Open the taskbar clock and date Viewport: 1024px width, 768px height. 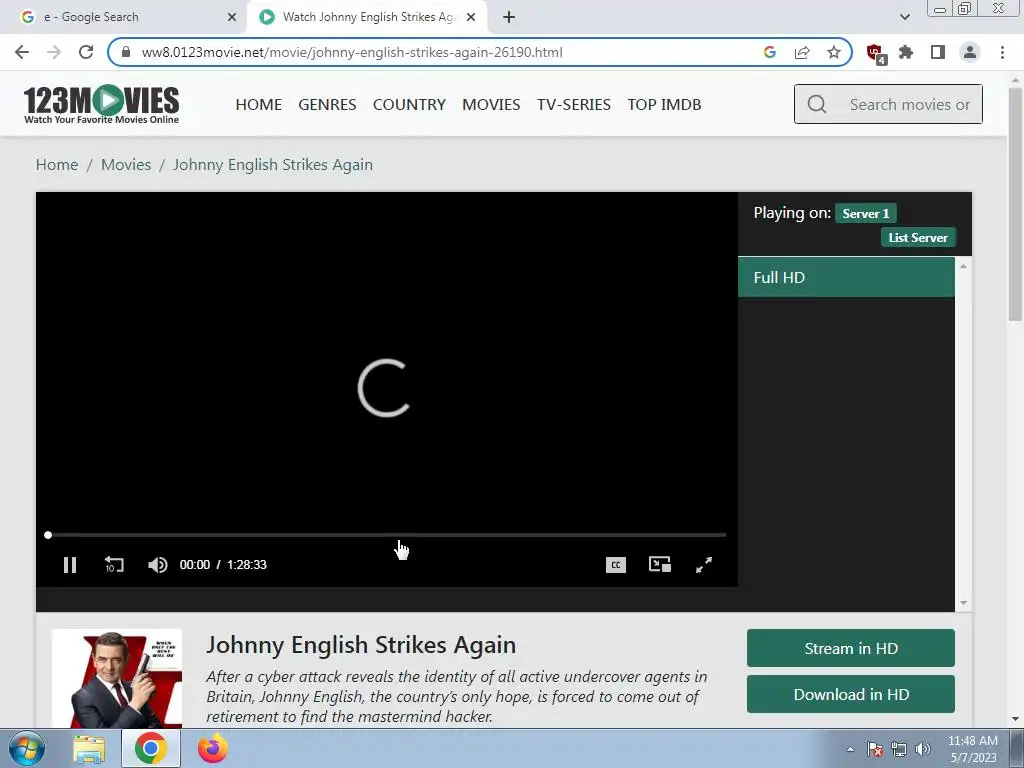point(973,749)
